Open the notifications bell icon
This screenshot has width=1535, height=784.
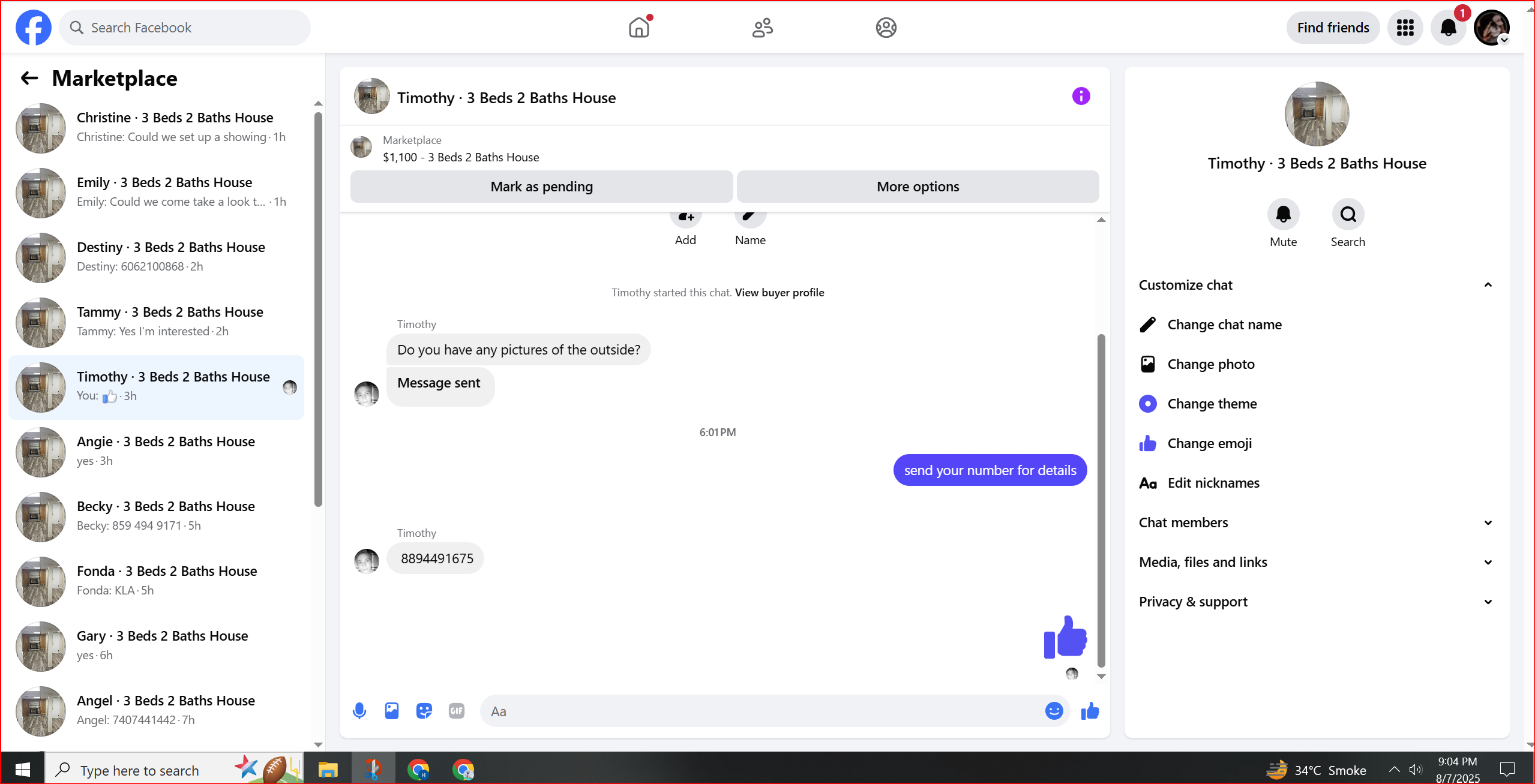pos(1448,28)
